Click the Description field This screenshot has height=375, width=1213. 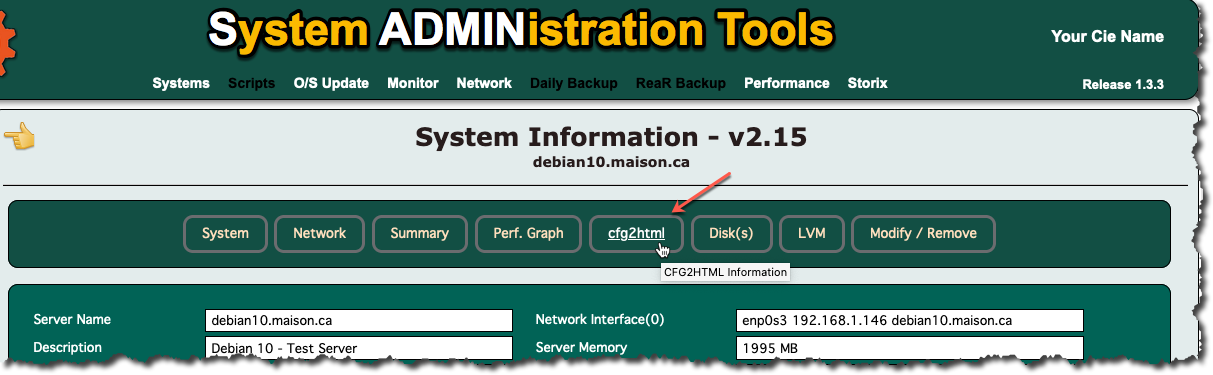pyautogui.click(x=358, y=348)
